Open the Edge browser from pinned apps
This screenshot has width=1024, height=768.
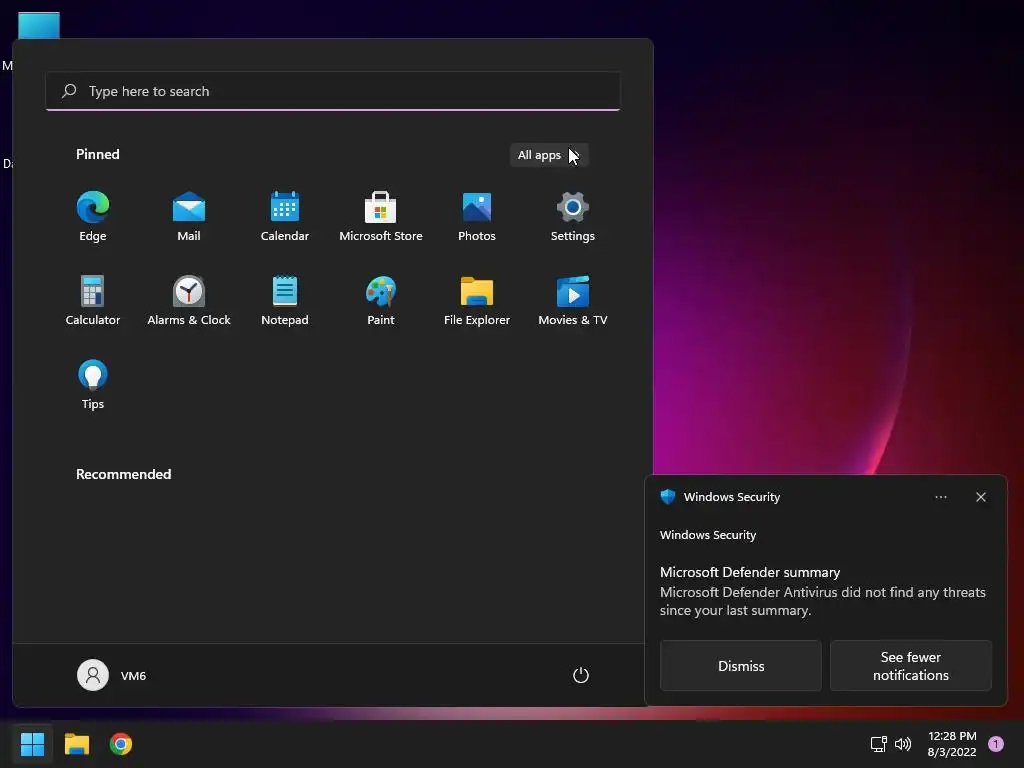[x=93, y=217]
